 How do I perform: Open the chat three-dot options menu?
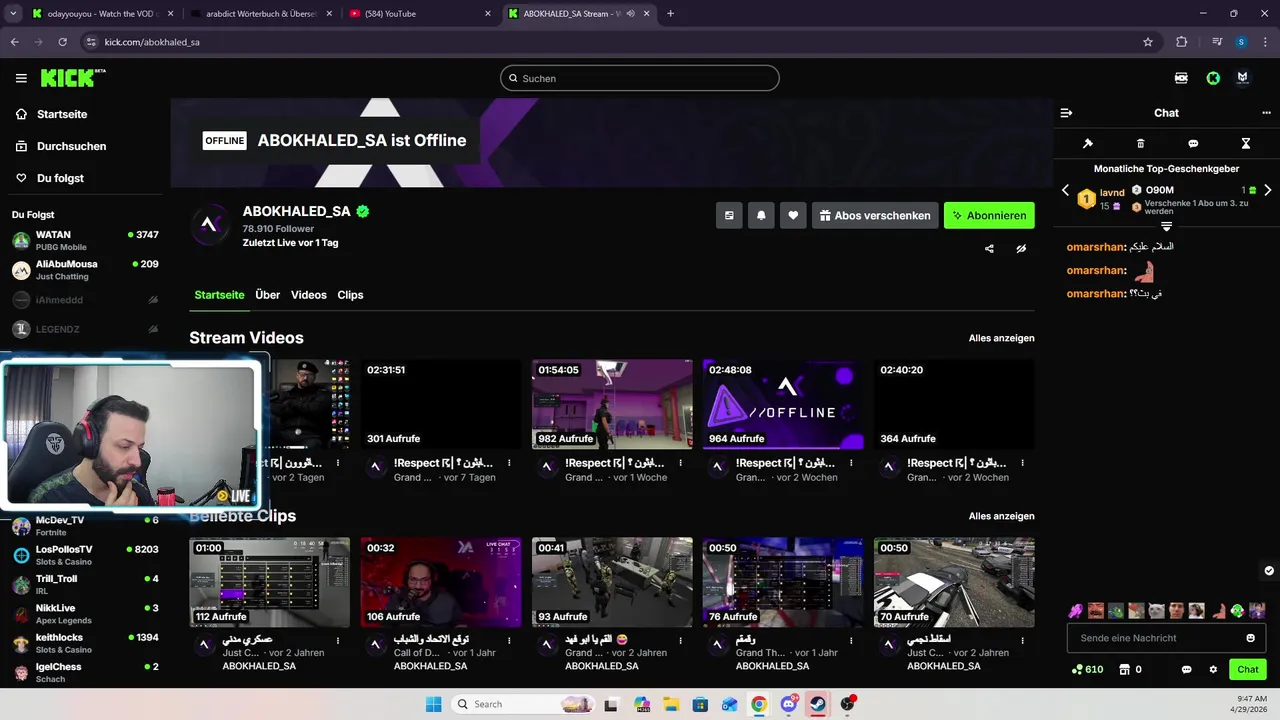click(1266, 113)
